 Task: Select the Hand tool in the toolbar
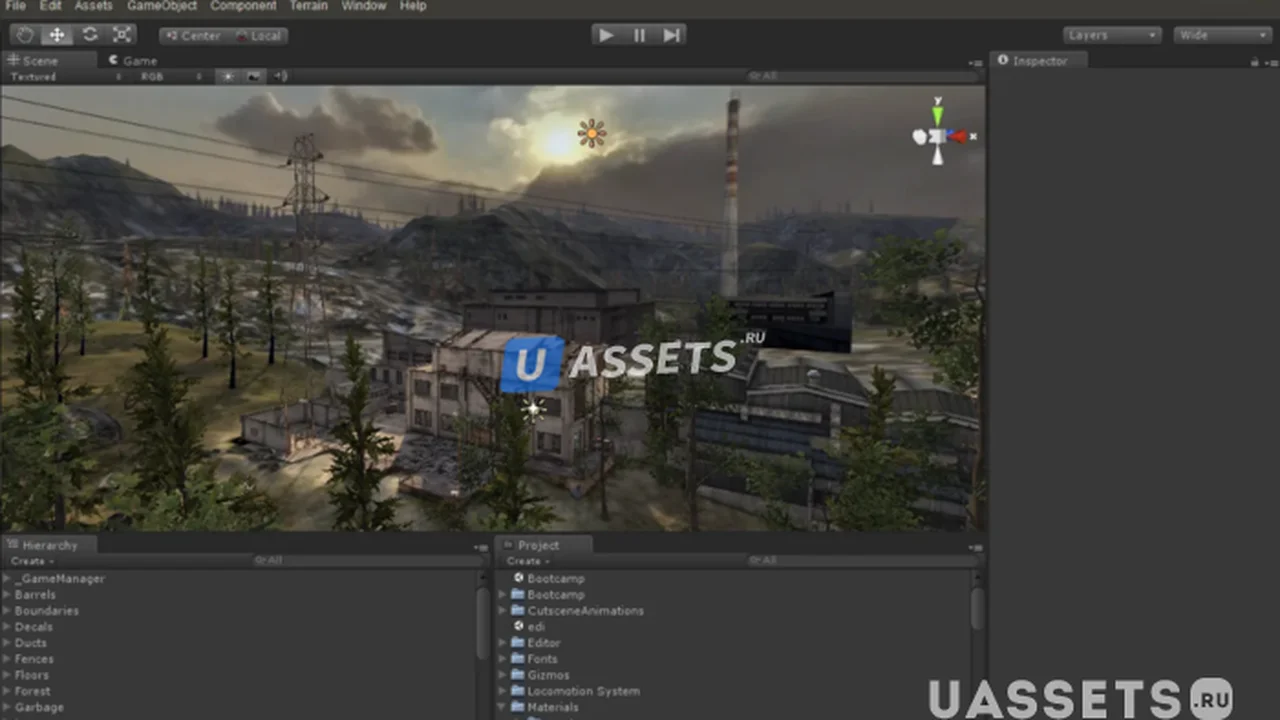tap(24, 35)
